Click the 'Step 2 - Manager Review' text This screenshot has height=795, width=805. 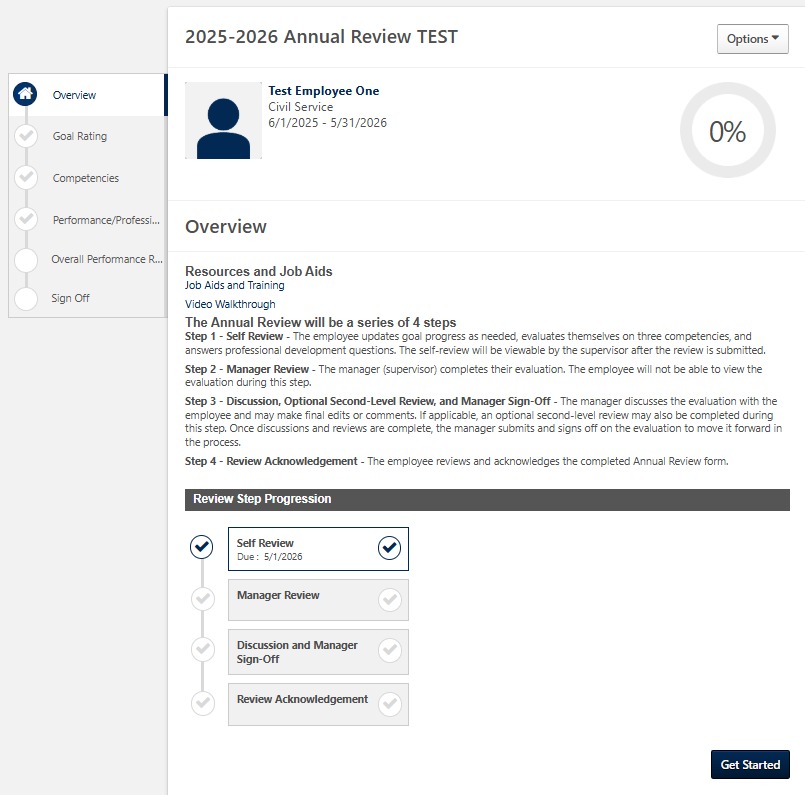click(247, 369)
